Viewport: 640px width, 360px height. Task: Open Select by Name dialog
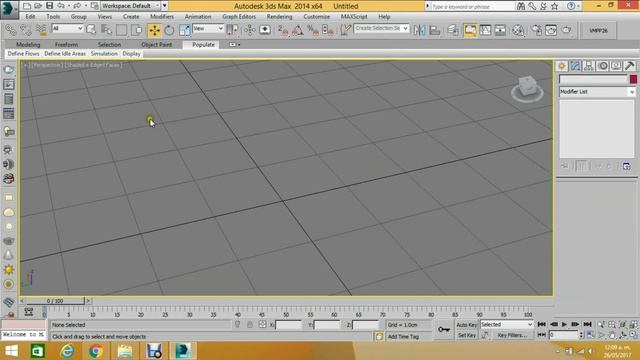[x=107, y=30]
